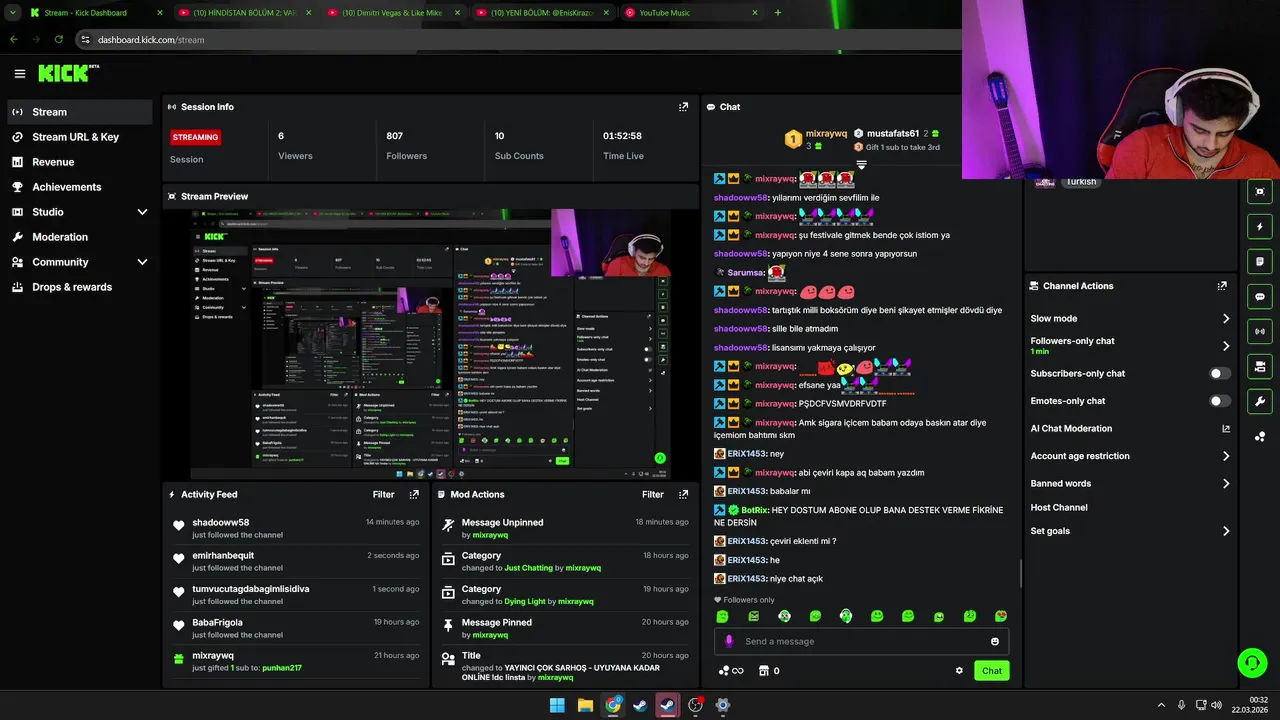This screenshot has width=1280, height=720.
Task: Pop out the Channel Actions panel
Action: point(1222,286)
